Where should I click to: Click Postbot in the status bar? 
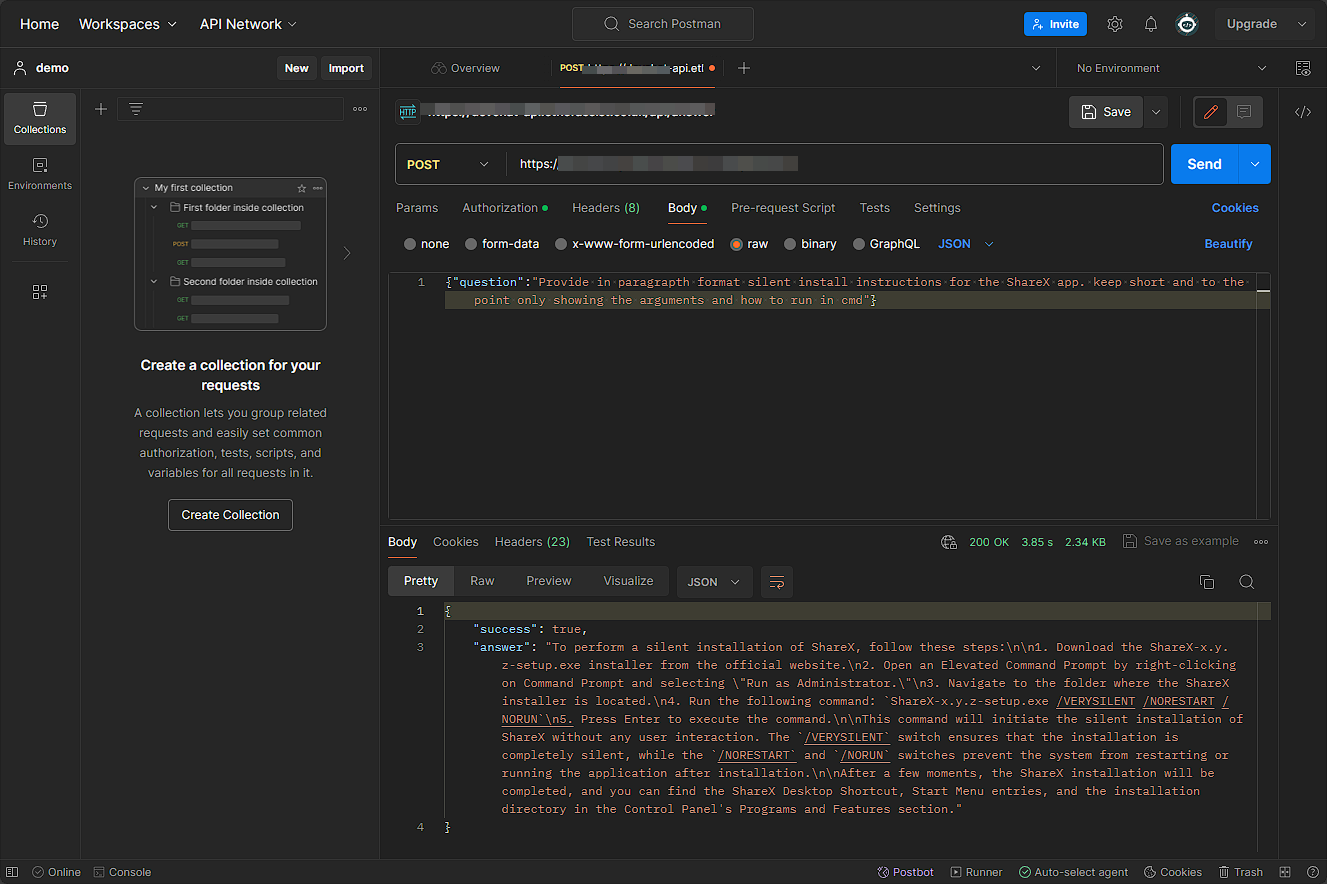[x=905, y=872]
